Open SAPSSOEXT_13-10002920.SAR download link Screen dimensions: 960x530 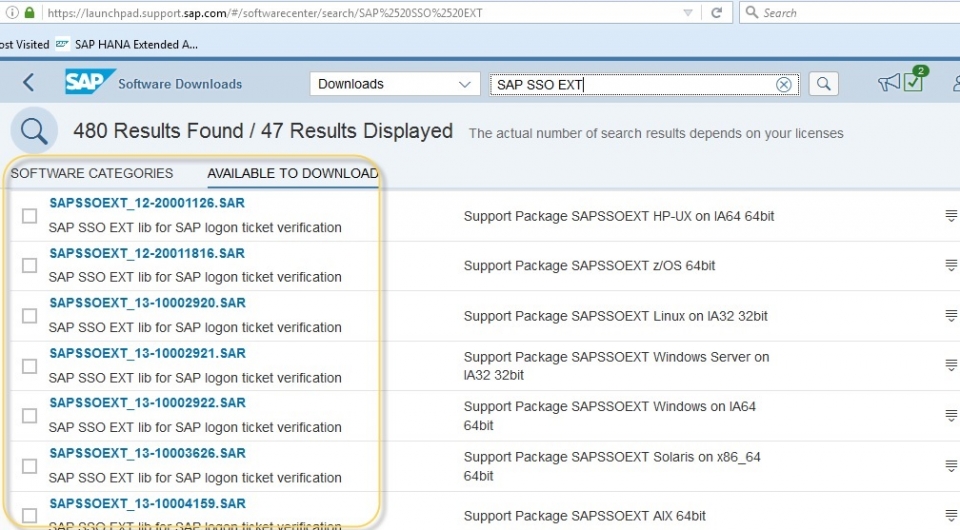click(x=148, y=303)
